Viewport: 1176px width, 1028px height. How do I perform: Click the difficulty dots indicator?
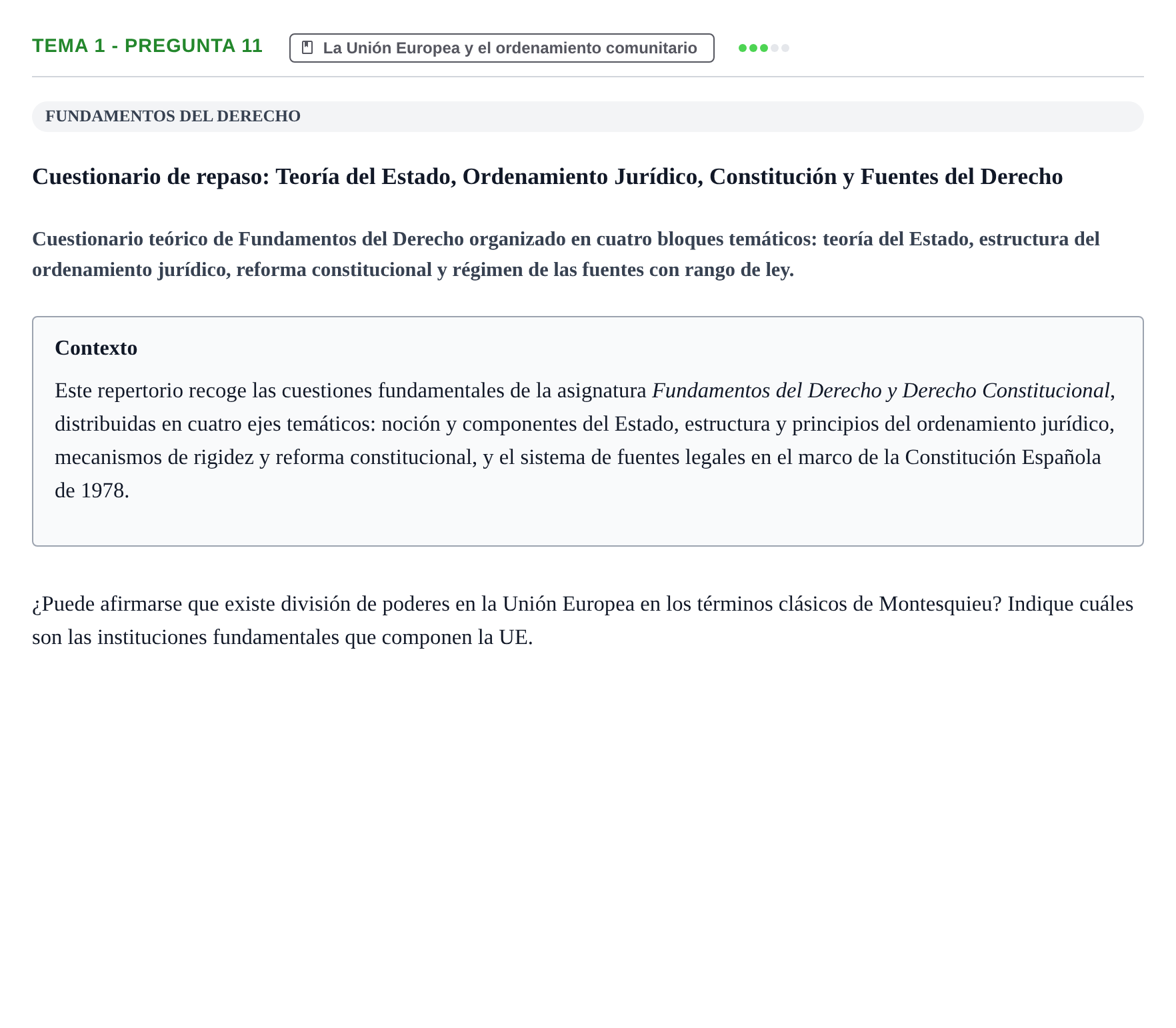click(764, 48)
